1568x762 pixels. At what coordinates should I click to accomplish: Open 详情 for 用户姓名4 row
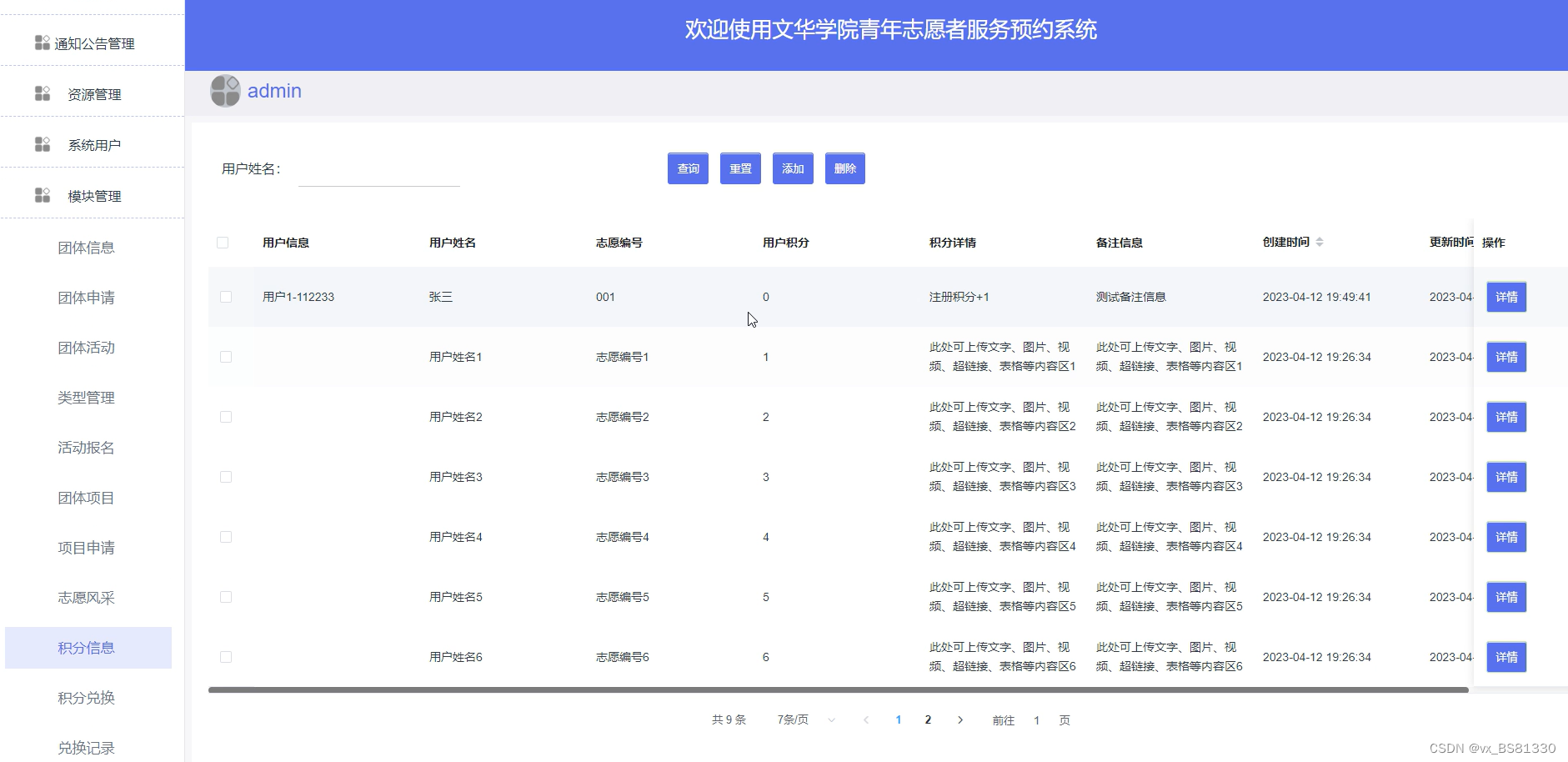pyautogui.click(x=1506, y=537)
